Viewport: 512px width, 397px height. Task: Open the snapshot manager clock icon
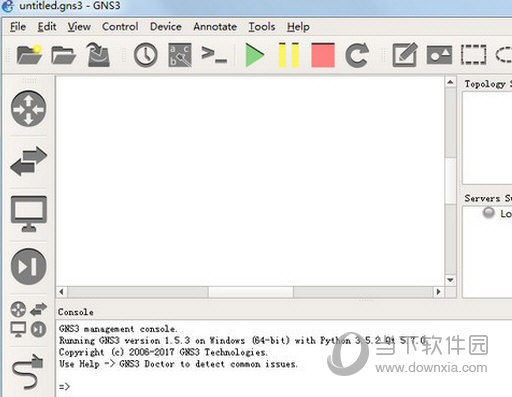click(146, 55)
